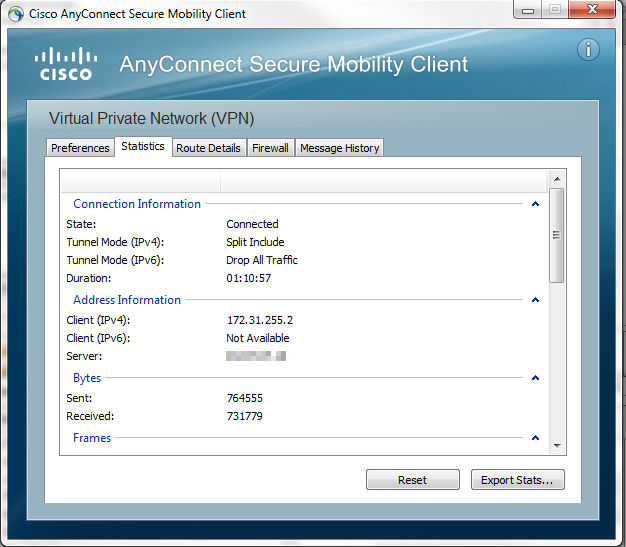The height and width of the screenshot is (547, 626).
Task: Click the info icon in header
Action: (588, 50)
